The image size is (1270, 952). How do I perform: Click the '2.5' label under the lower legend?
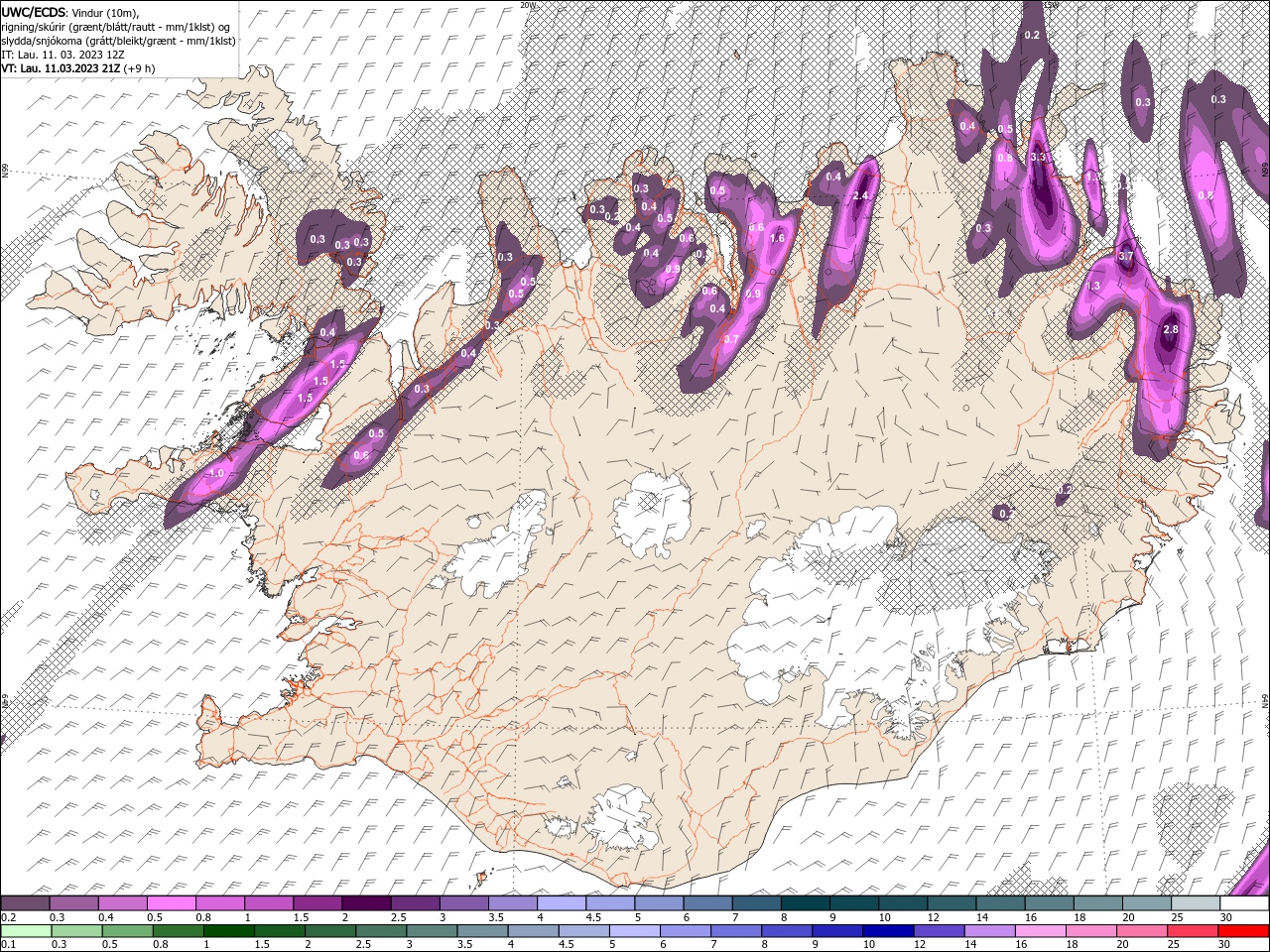(363, 945)
